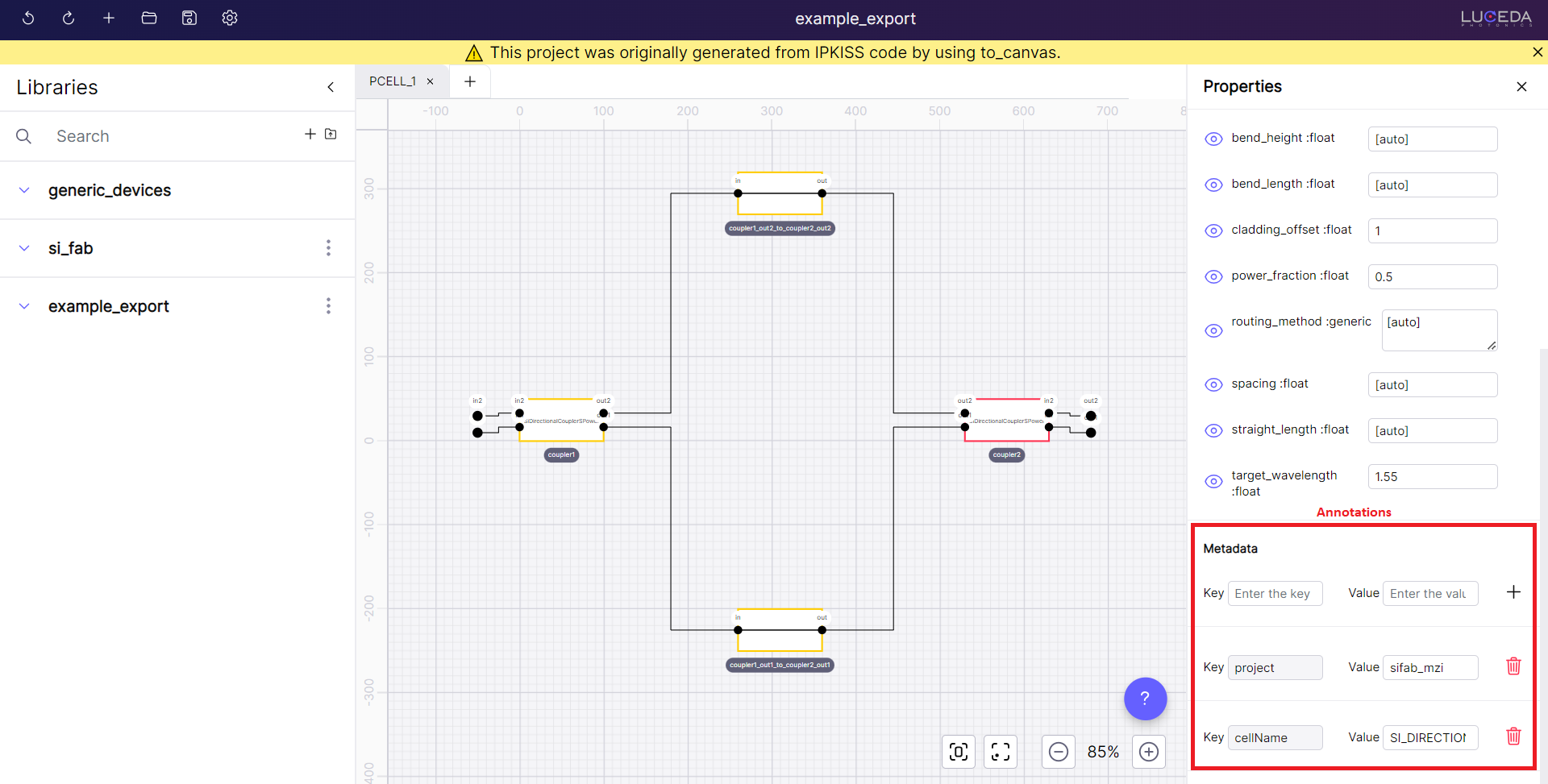Open project via the folder icon
This screenshot has width=1548, height=784.
[x=149, y=18]
